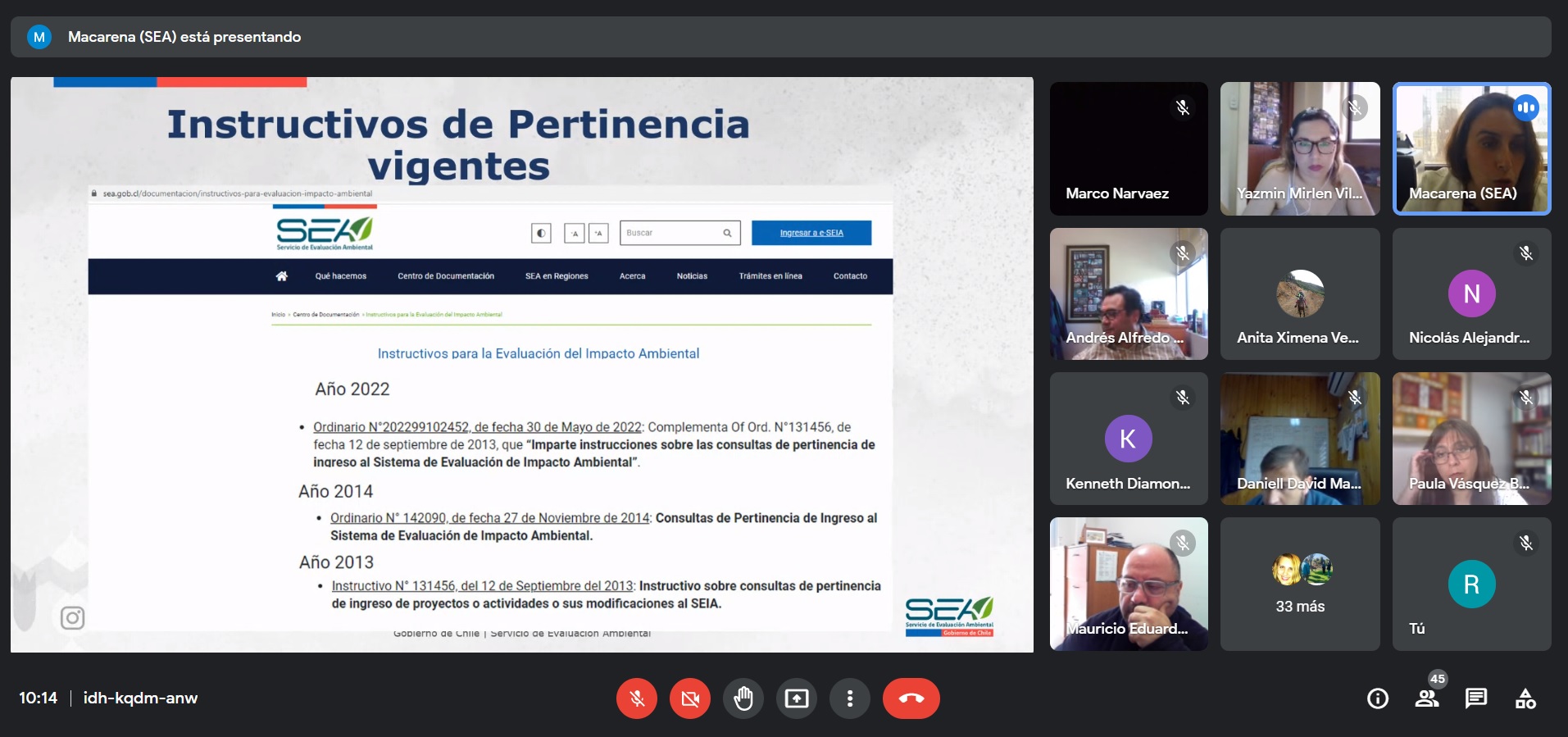This screenshot has width=1568, height=737.
Task: Raise your hand in the meeting
Action: [743, 698]
